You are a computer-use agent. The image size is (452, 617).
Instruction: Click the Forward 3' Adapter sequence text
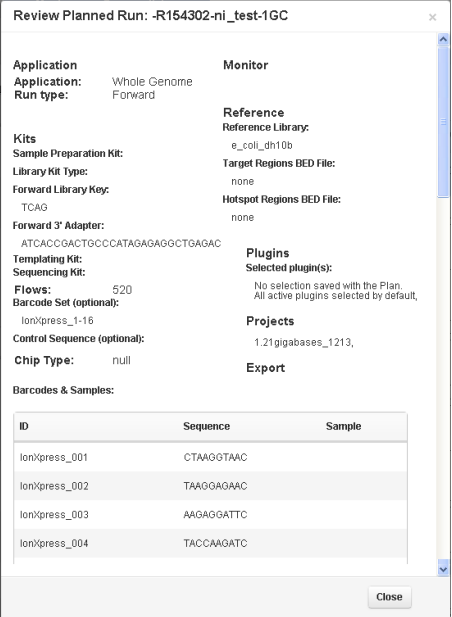click(x=121, y=244)
